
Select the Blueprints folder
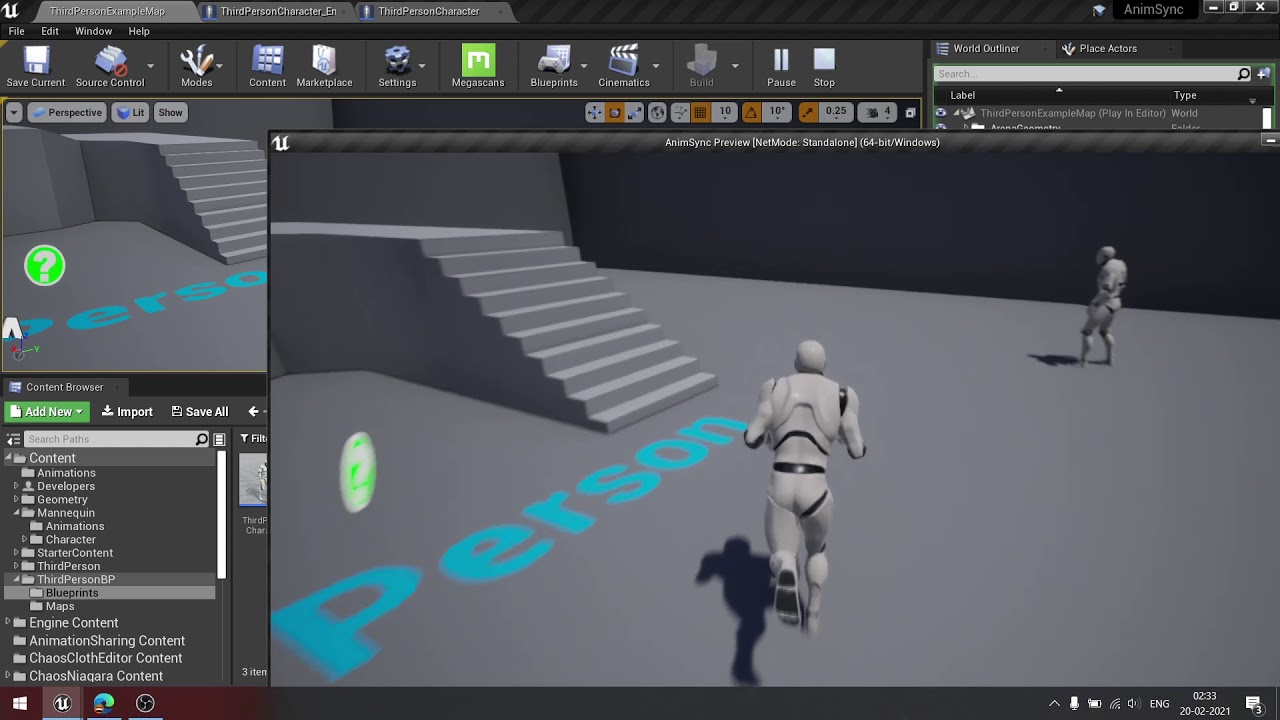[x=72, y=593]
